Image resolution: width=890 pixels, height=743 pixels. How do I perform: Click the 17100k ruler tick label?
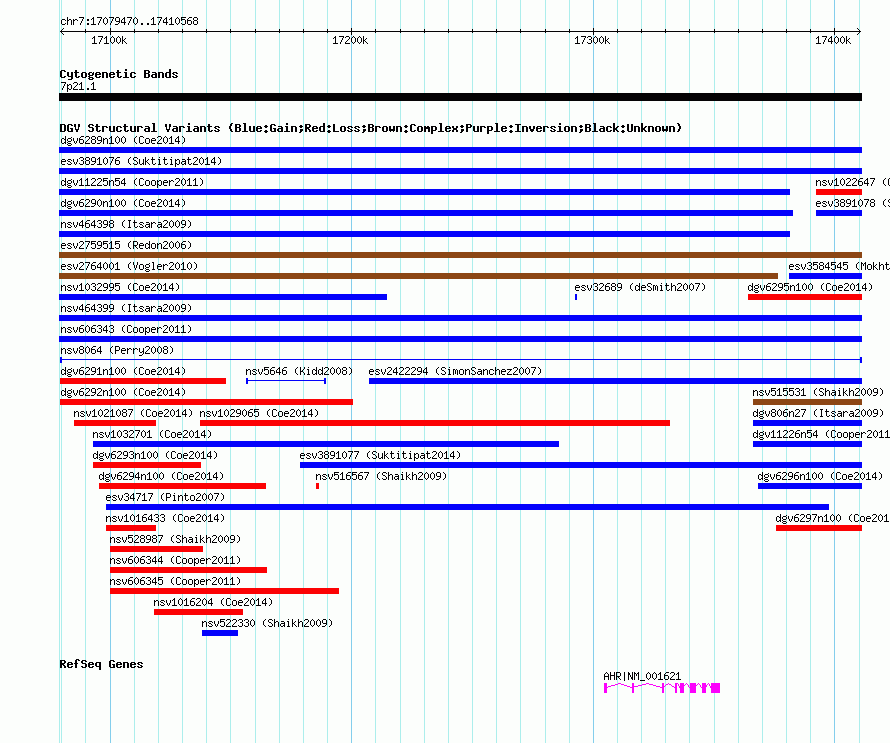click(109, 40)
